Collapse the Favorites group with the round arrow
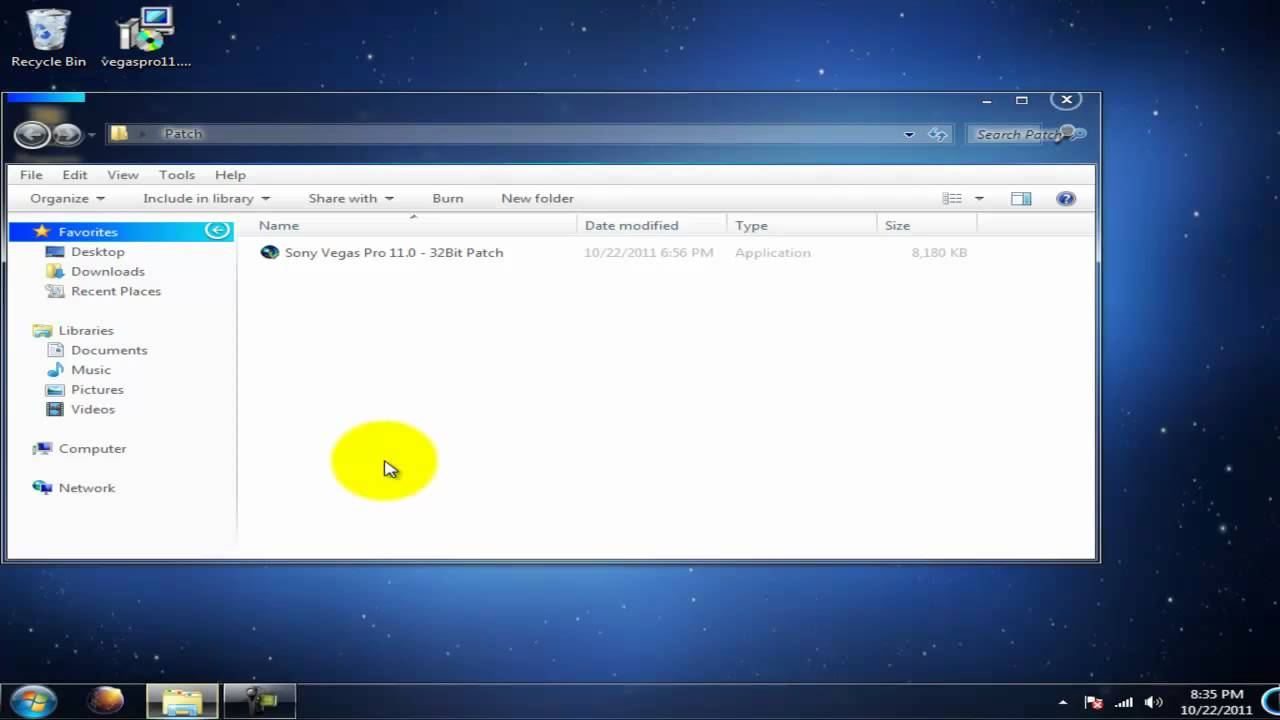 tap(217, 231)
